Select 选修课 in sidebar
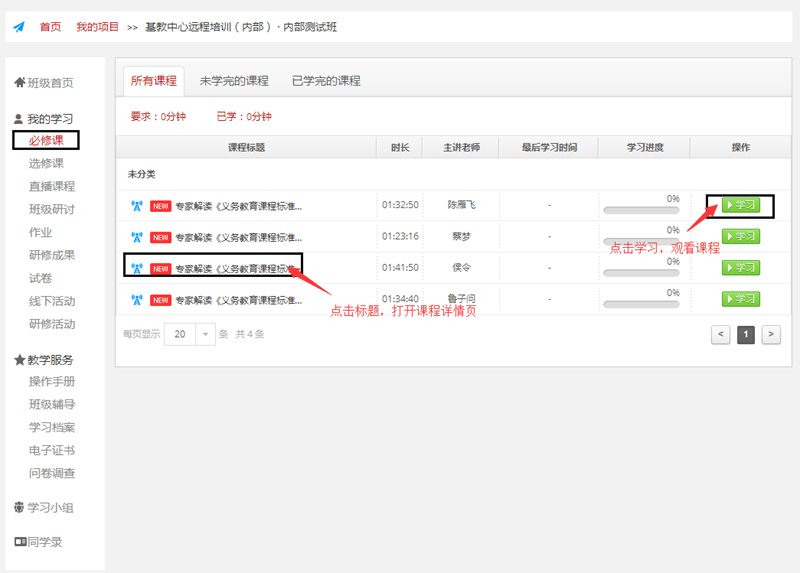Viewport: 800px width, 573px height. [46, 163]
